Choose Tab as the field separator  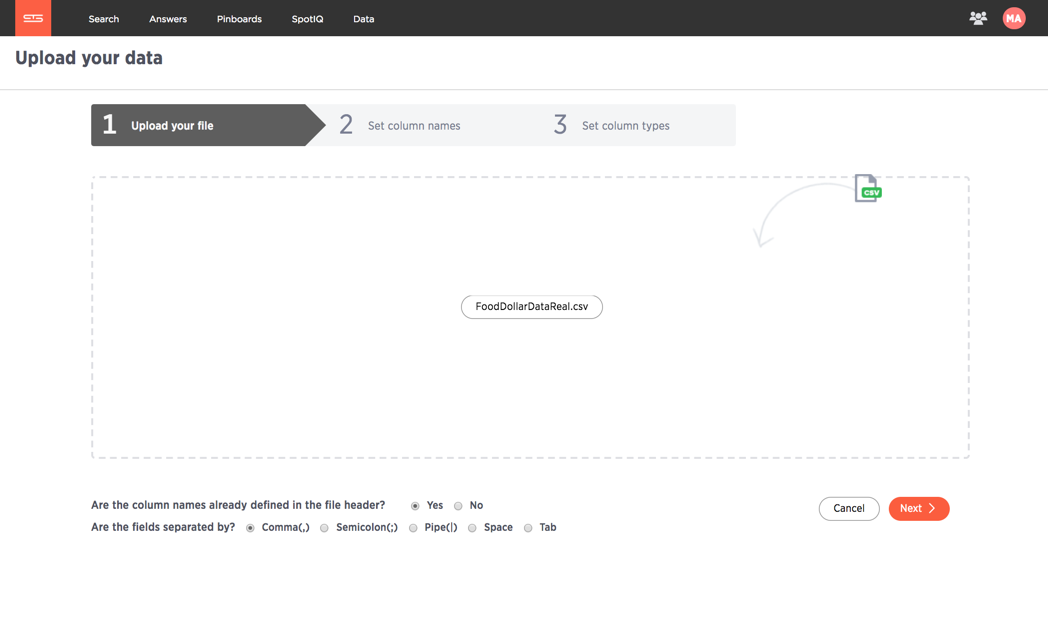[x=528, y=528]
